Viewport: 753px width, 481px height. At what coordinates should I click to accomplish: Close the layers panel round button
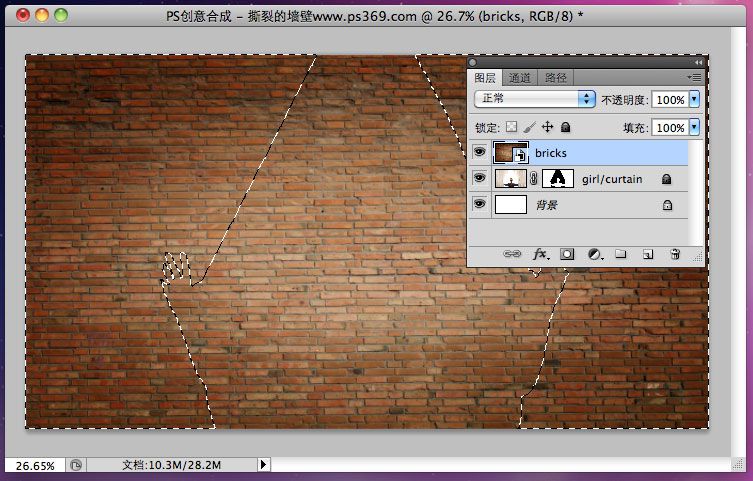point(473,62)
